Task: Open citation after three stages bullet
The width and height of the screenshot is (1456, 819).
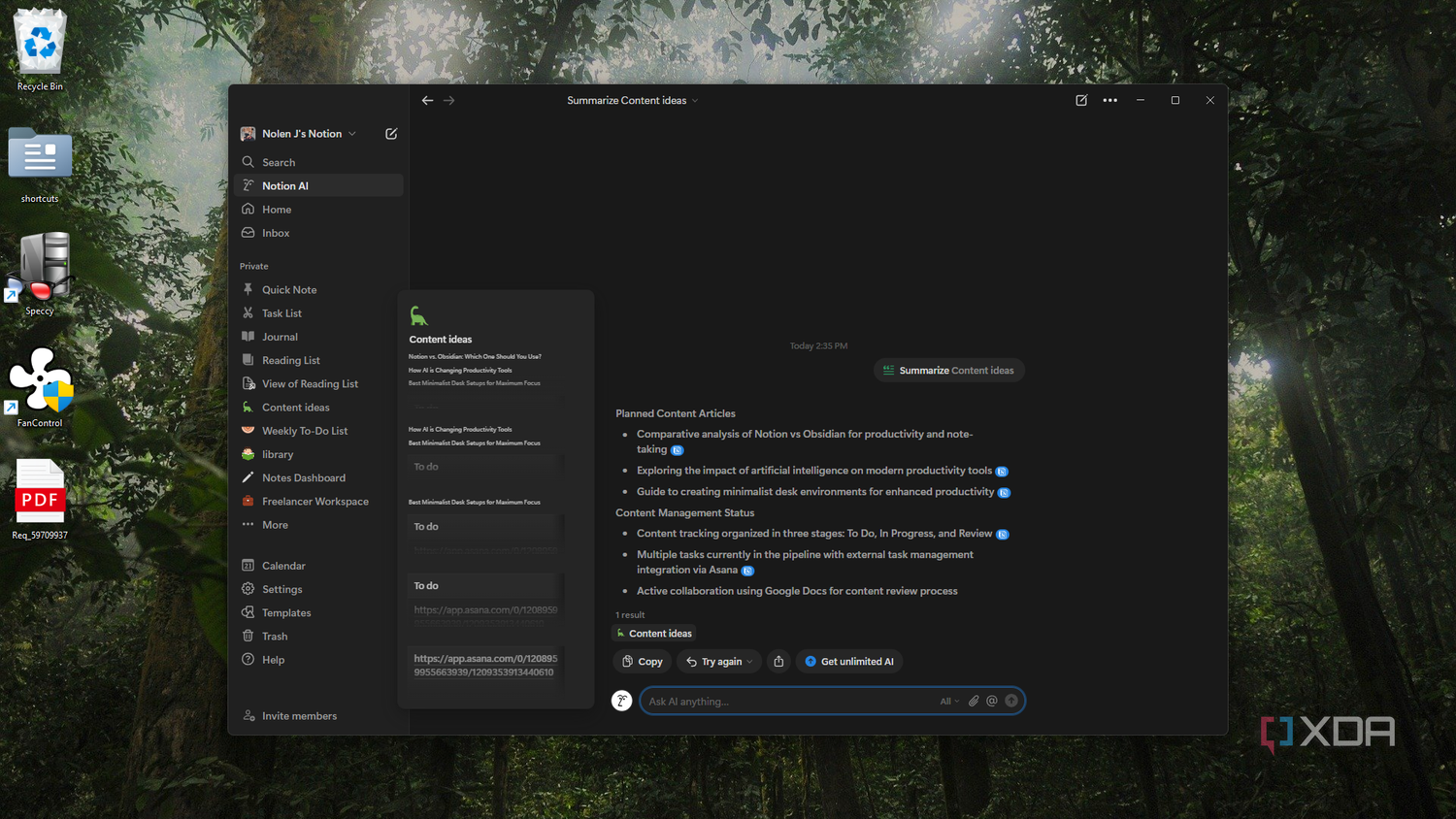Action: click(1002, 535)
